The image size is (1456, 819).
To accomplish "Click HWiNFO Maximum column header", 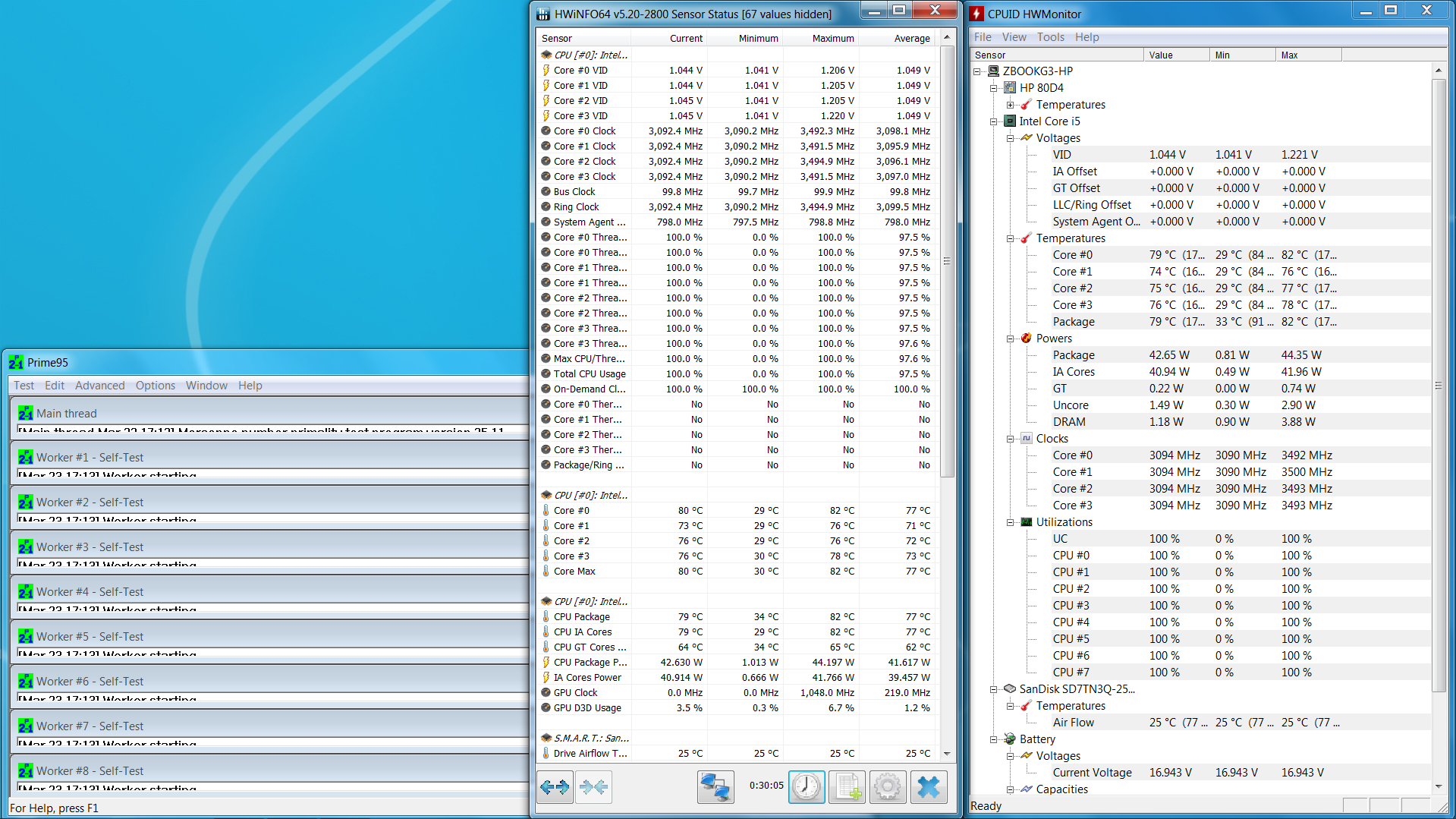I will pyautogui.click(x=820, y=39).
